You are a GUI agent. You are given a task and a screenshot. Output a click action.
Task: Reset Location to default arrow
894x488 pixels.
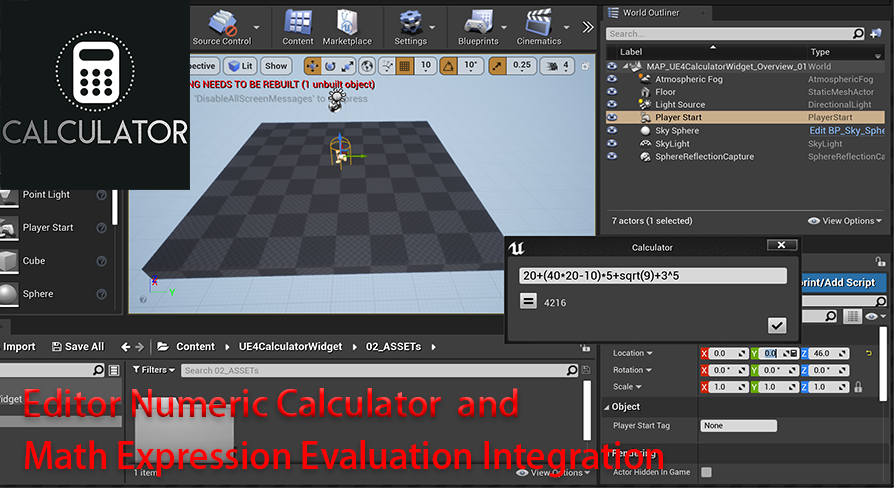pyautogui.click(x=869, y=353)
